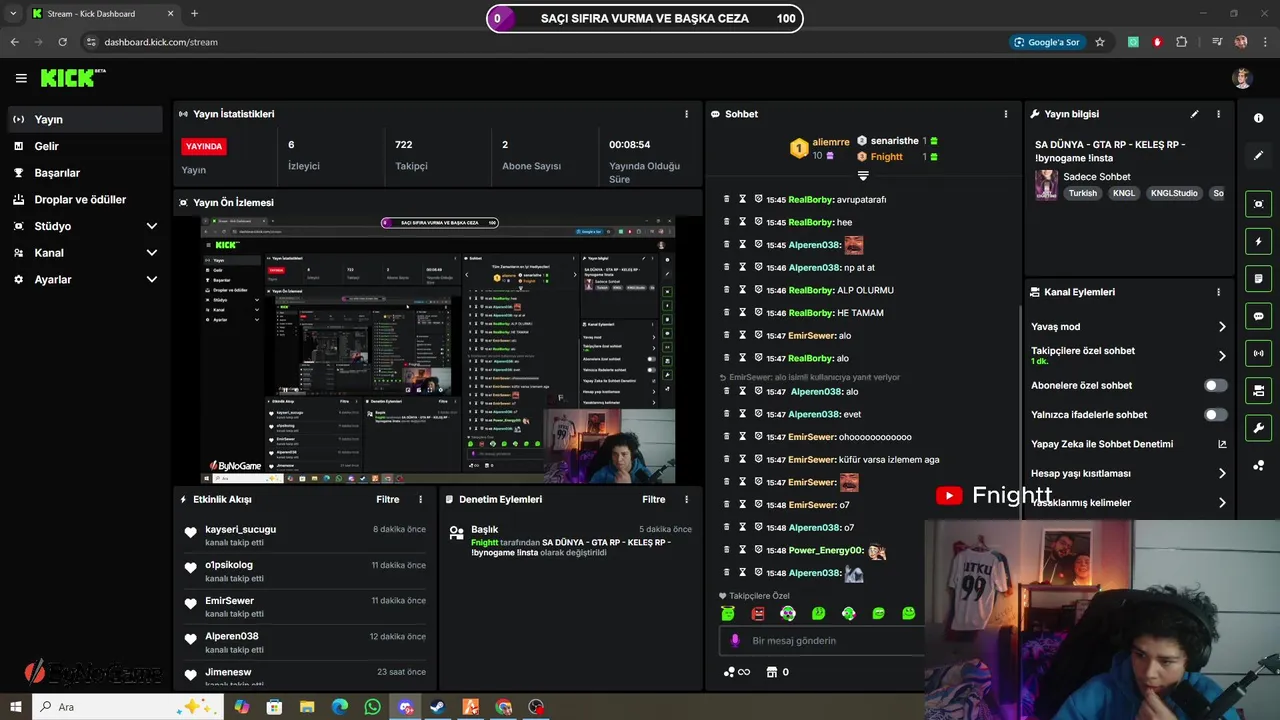Open Yasaklanmış kelimeler chevron
Screen dimensions: 1280x720
1222,502
